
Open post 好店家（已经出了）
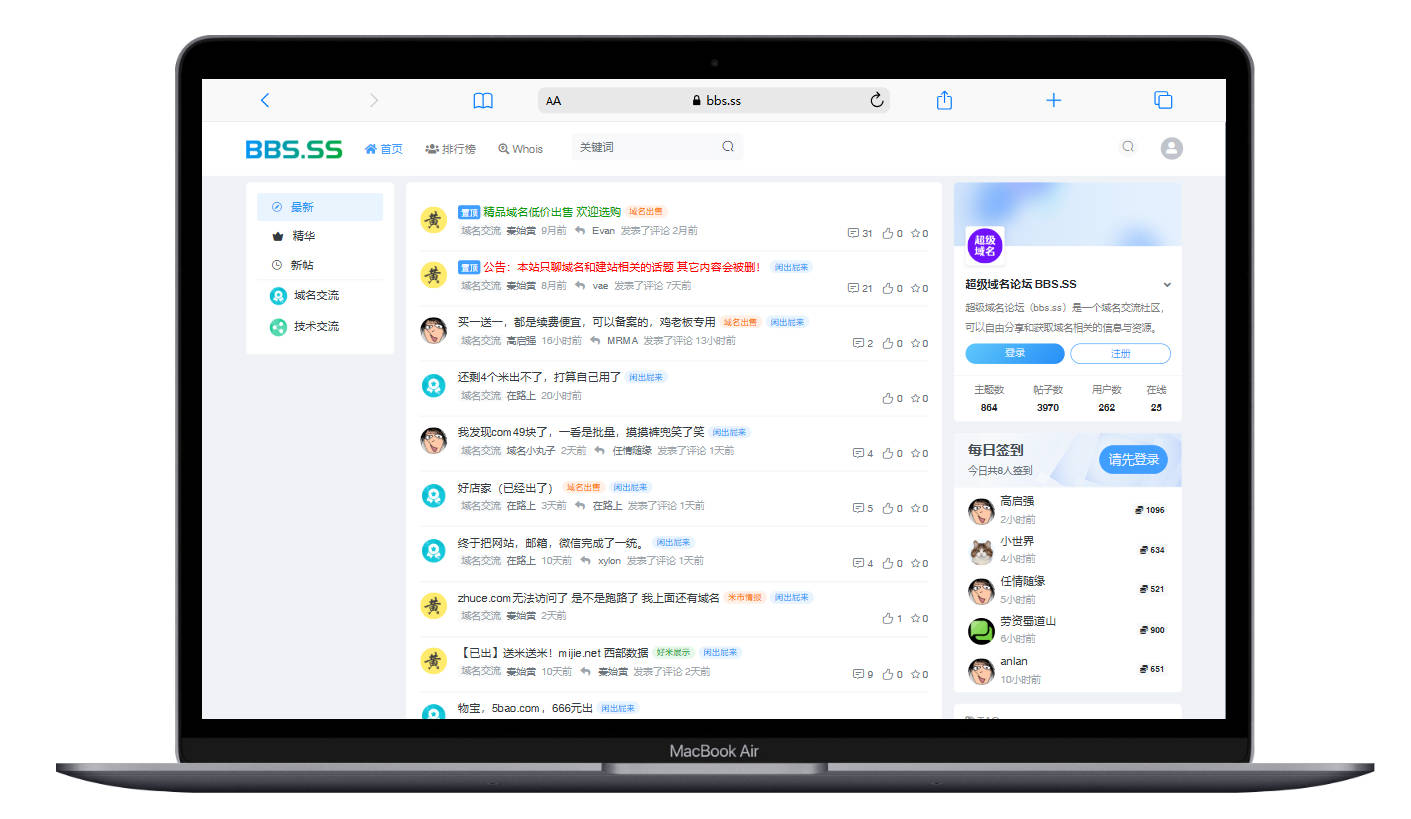click(x=505, y=488)
